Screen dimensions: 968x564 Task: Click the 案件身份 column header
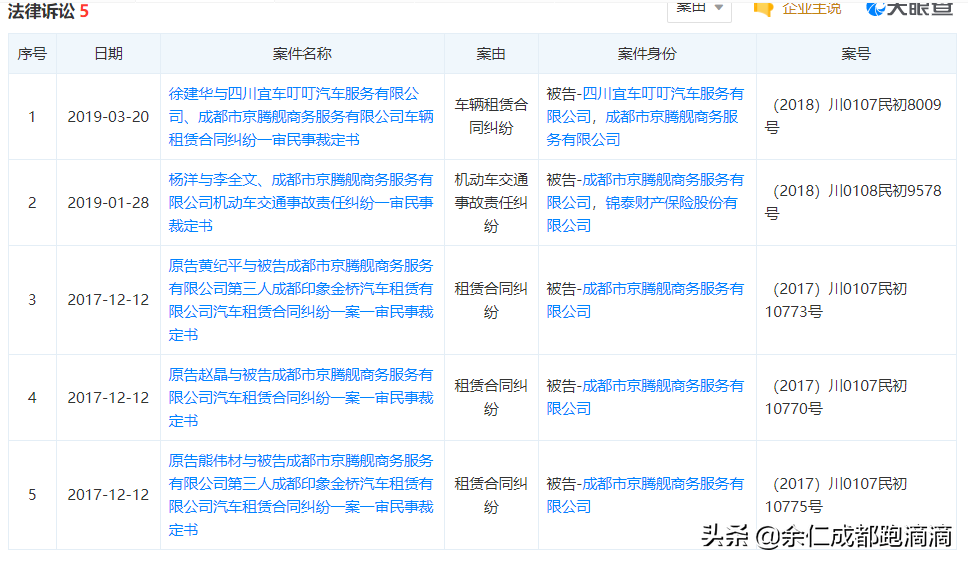(x=647, y=54)
